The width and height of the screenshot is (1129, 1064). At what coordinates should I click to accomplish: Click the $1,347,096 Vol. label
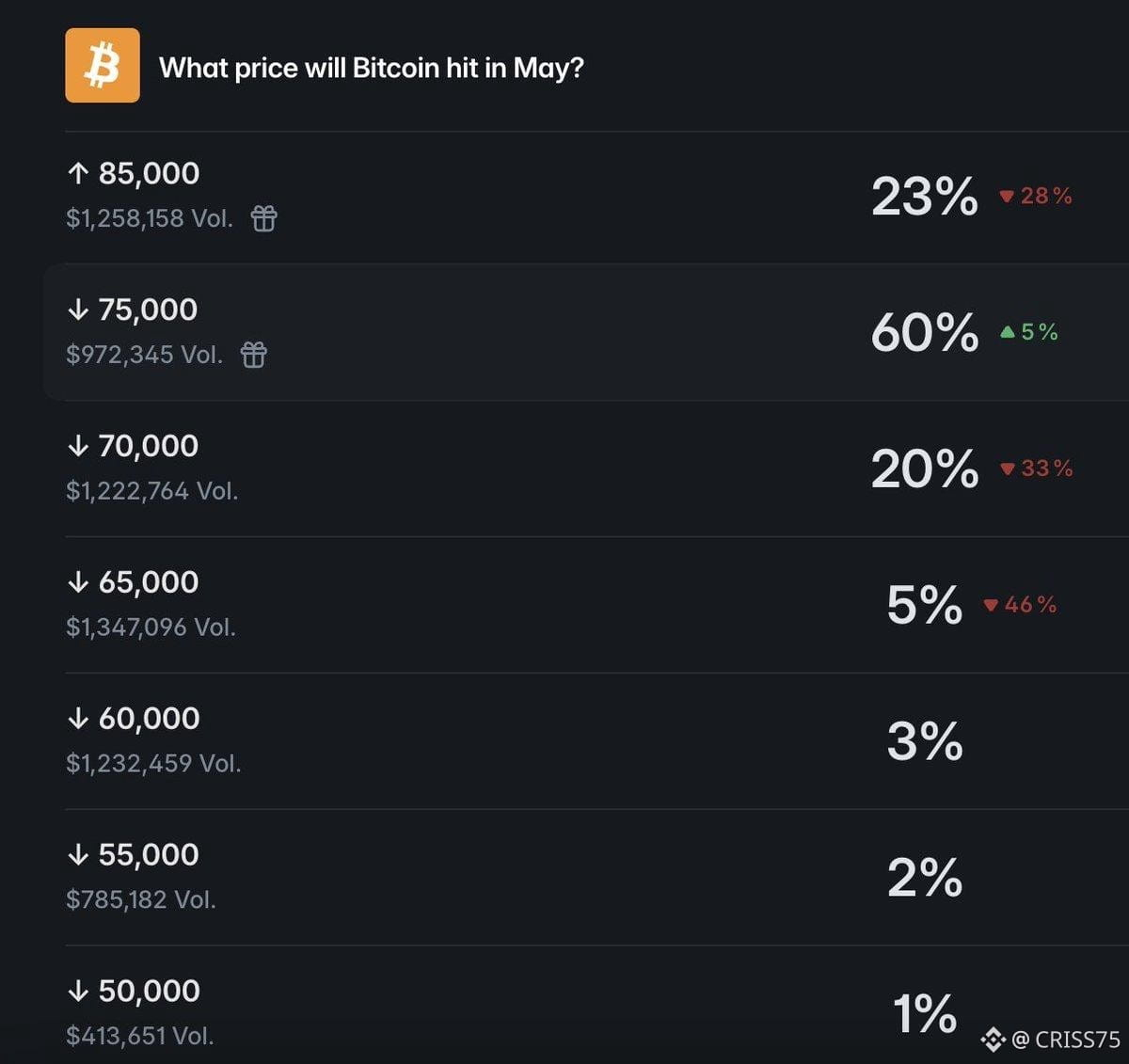(x=151, y=627)
